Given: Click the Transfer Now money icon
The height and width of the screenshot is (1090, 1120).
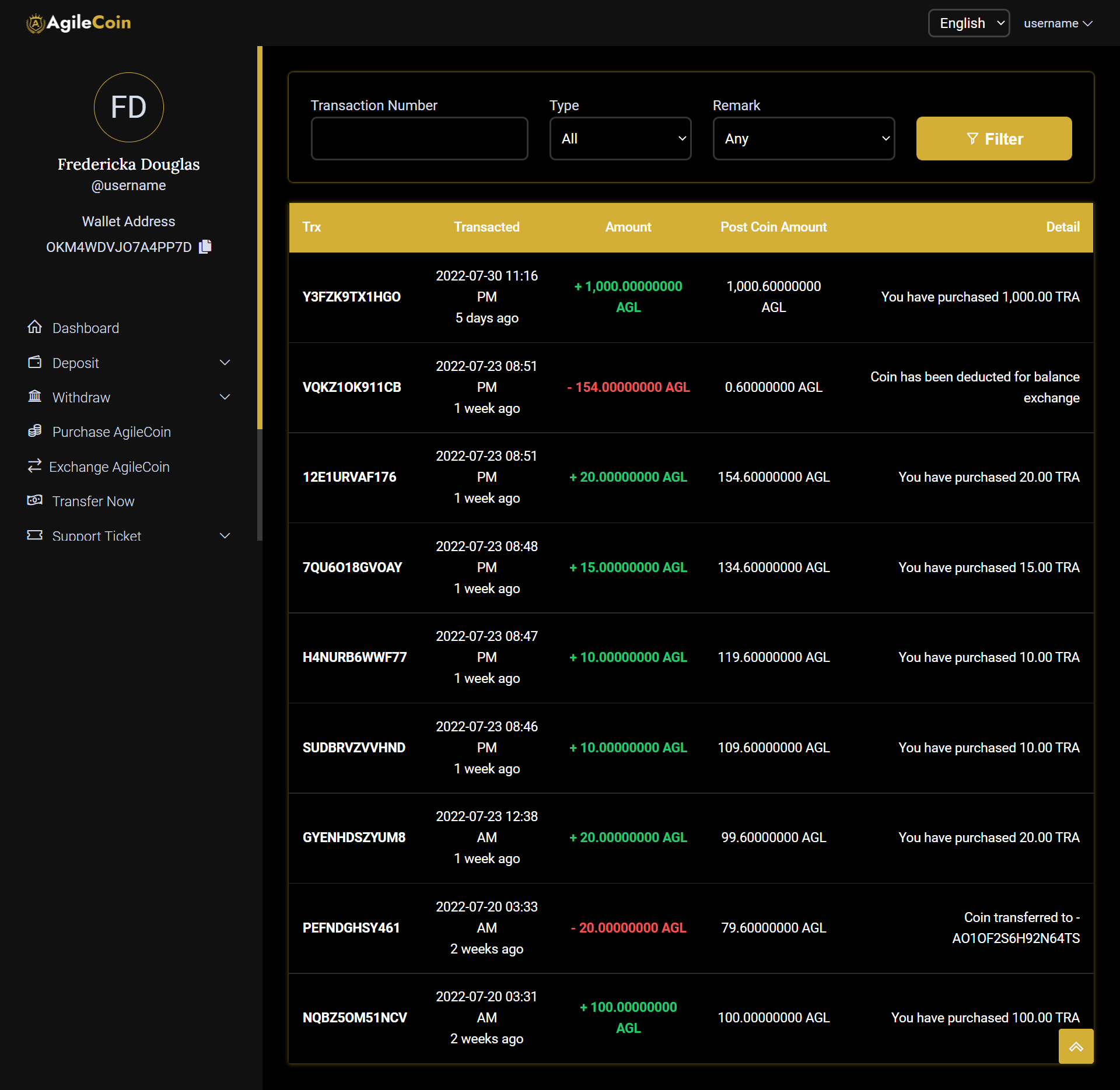Looking at the screenshot, I should (x=35, y=500).
